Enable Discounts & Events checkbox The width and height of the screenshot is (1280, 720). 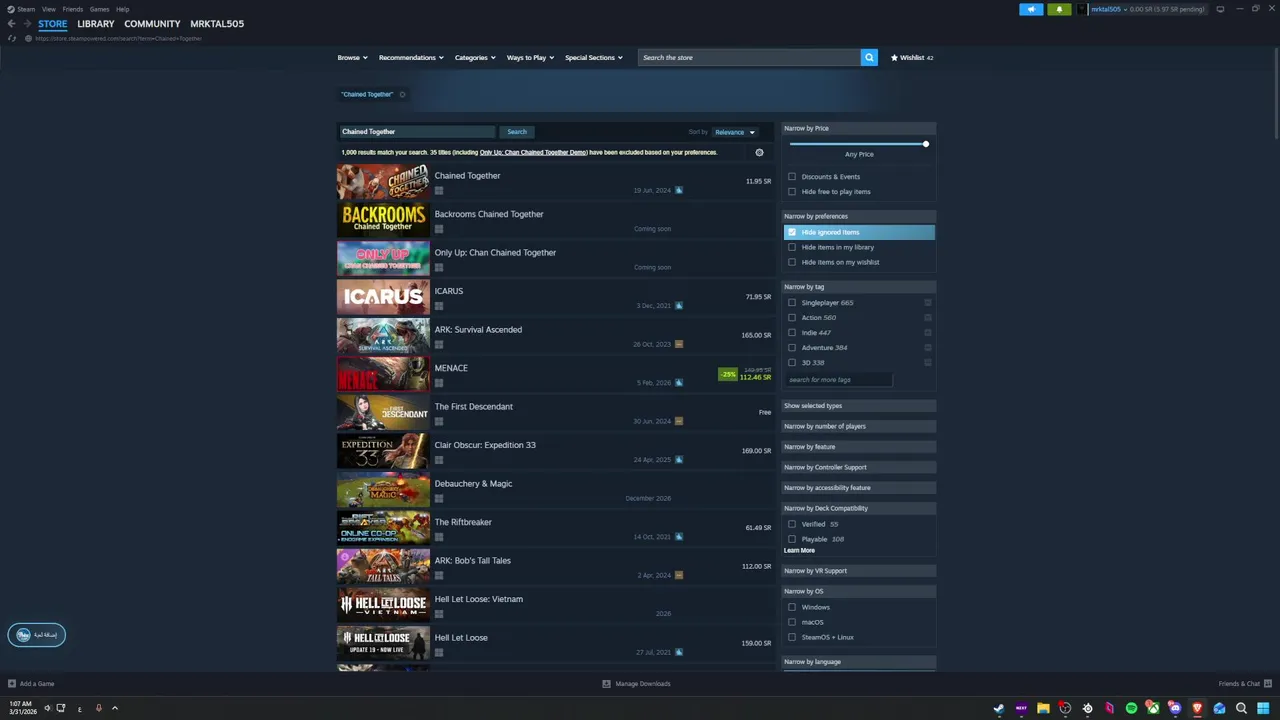tap(792, 177)
